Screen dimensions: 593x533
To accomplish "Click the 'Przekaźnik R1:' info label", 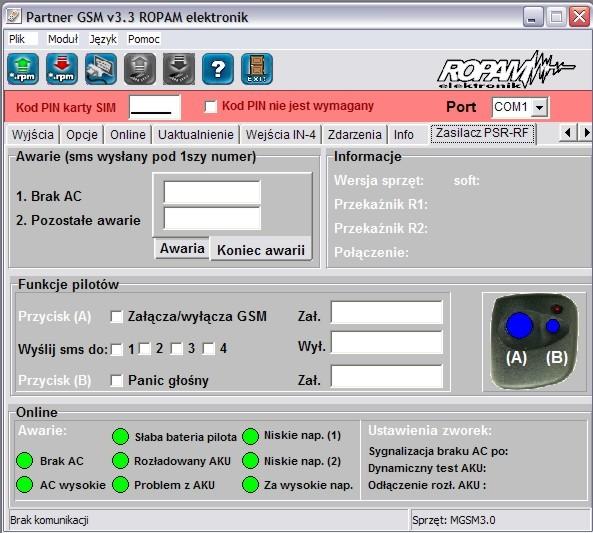I will coord(381,205).
